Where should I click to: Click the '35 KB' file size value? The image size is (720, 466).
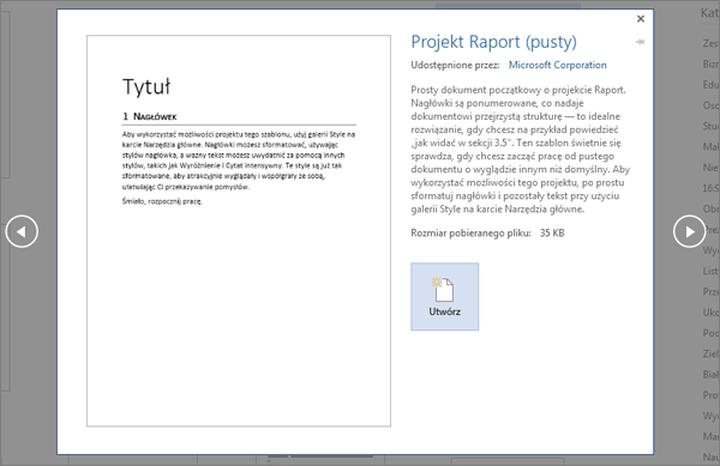(552, 233)
